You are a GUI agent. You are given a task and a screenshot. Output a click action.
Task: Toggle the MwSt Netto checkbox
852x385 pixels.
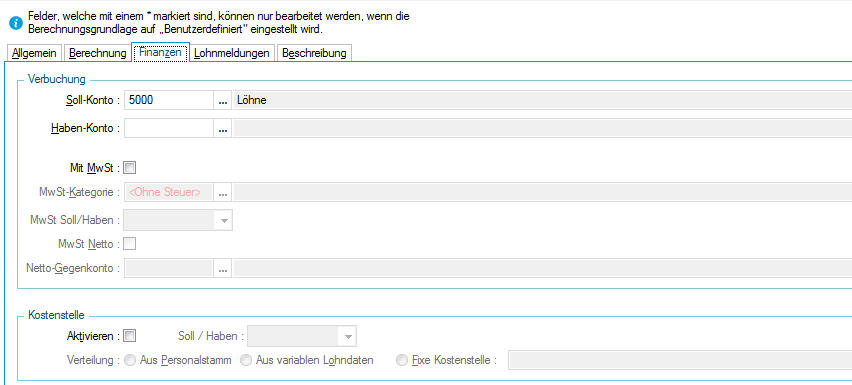click(x=130, y=244)
